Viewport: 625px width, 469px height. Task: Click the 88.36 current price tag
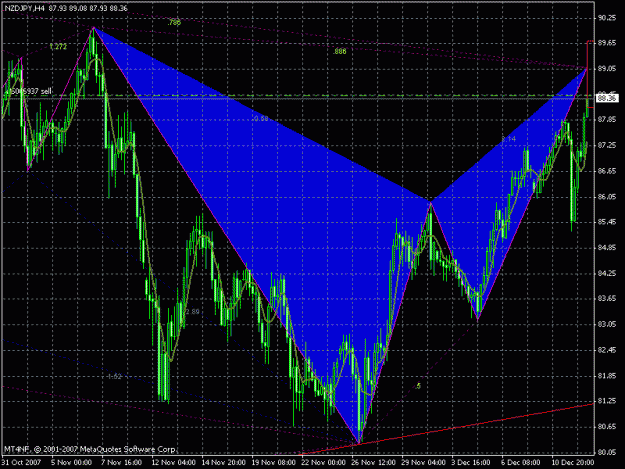pyautogui.click(x=607, y=98)
